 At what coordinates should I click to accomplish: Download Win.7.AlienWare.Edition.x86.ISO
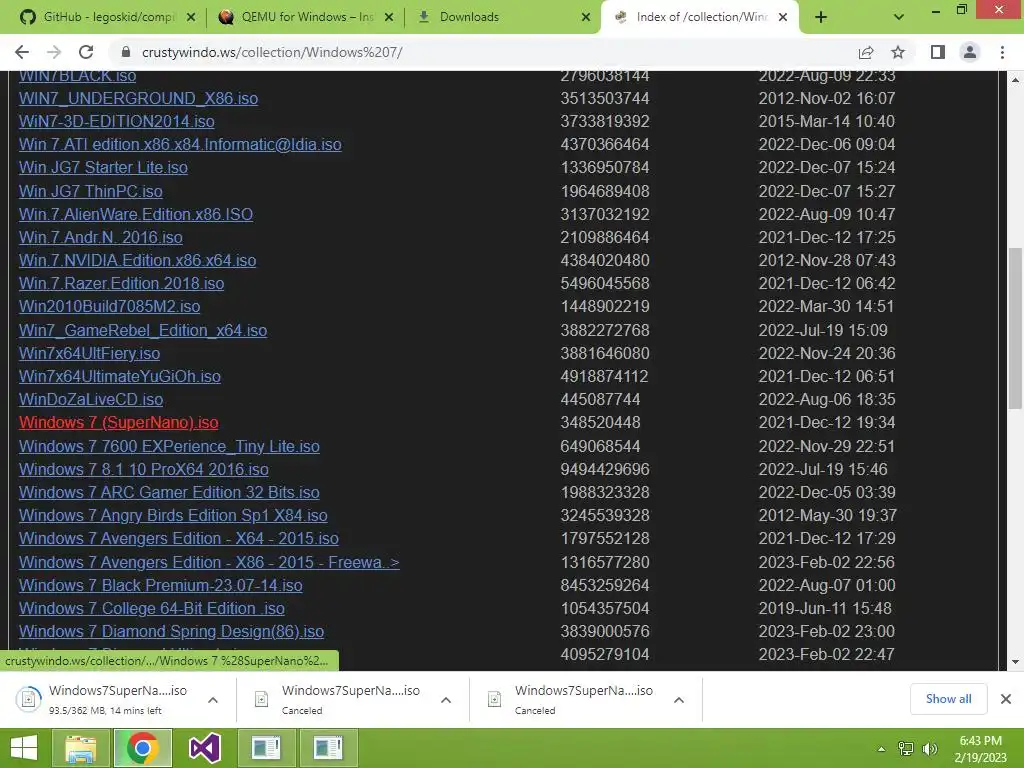tap(136, 214)
